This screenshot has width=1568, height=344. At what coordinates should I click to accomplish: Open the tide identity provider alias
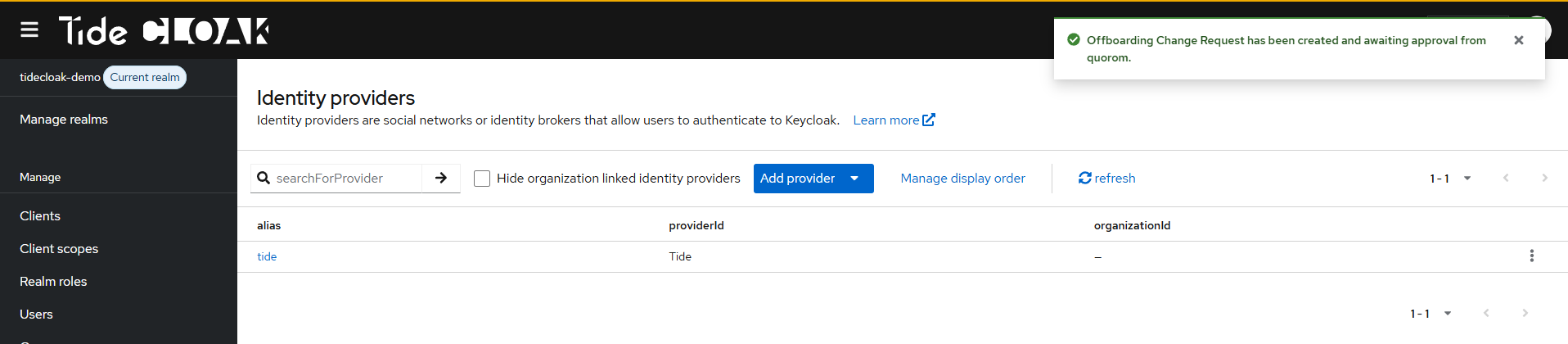pos(267,256)
